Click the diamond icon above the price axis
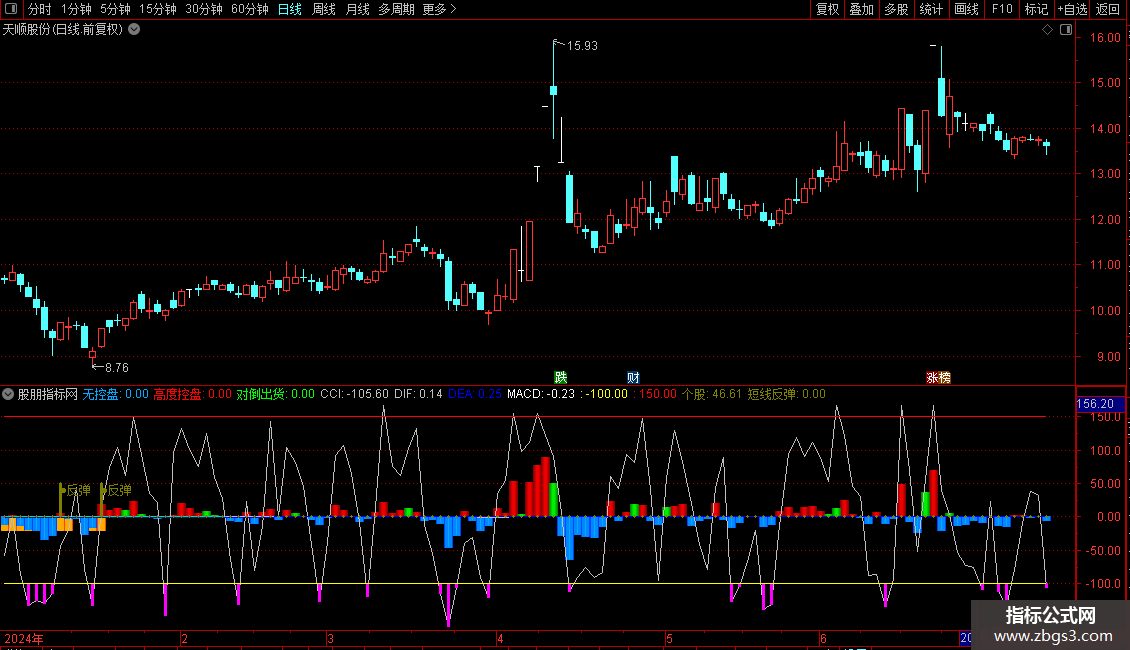This screenshot has height=650, width=1130. [1047, 30]
